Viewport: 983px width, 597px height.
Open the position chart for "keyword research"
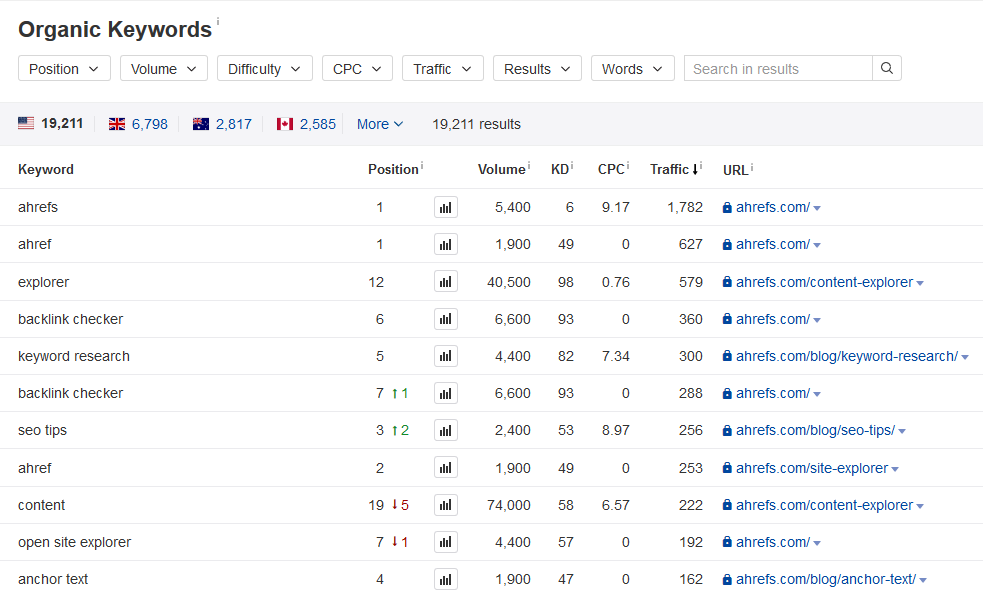(x=445, y=356)
